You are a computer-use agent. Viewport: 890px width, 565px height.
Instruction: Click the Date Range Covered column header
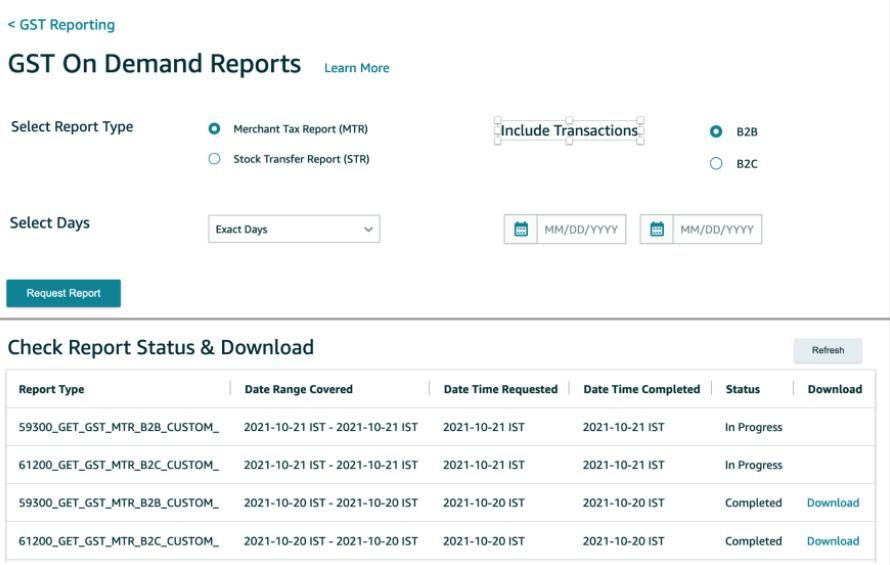(299, 390)
